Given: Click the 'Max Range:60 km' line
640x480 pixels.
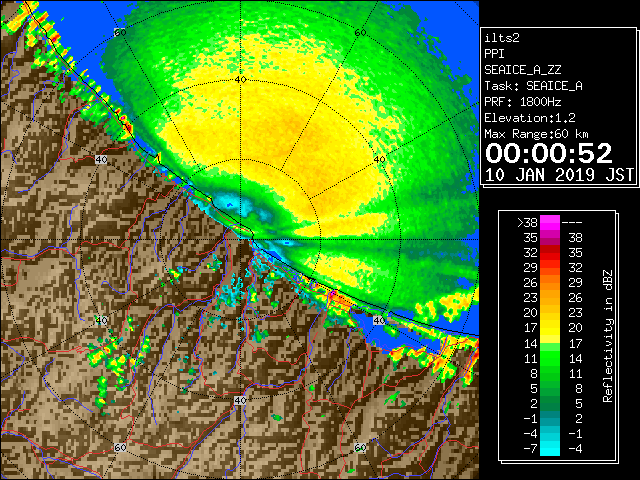Looking at the screenshot, I should click(x=537, y=134).
